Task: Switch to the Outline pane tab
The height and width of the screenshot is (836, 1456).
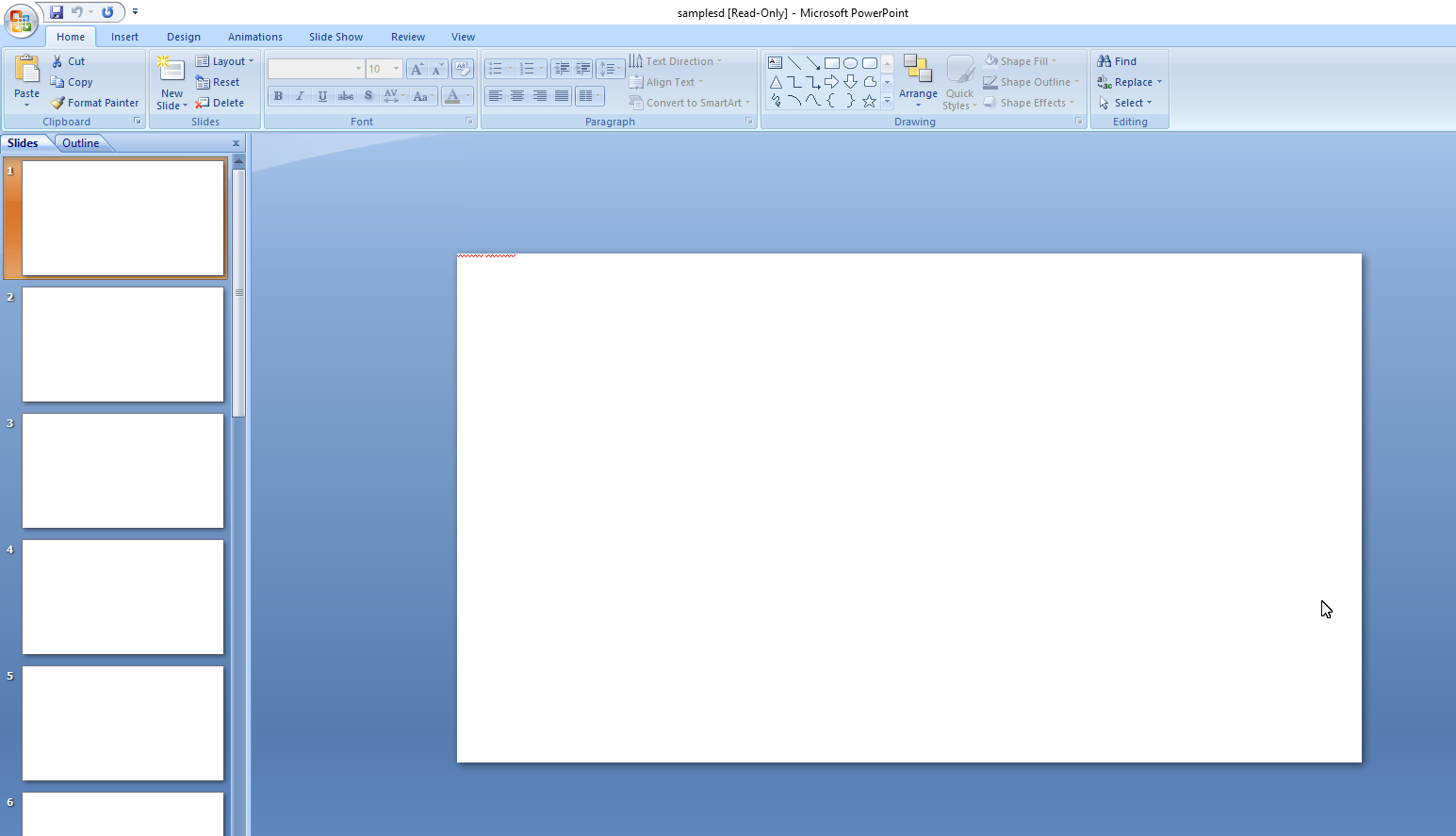Action: [81, 143]
